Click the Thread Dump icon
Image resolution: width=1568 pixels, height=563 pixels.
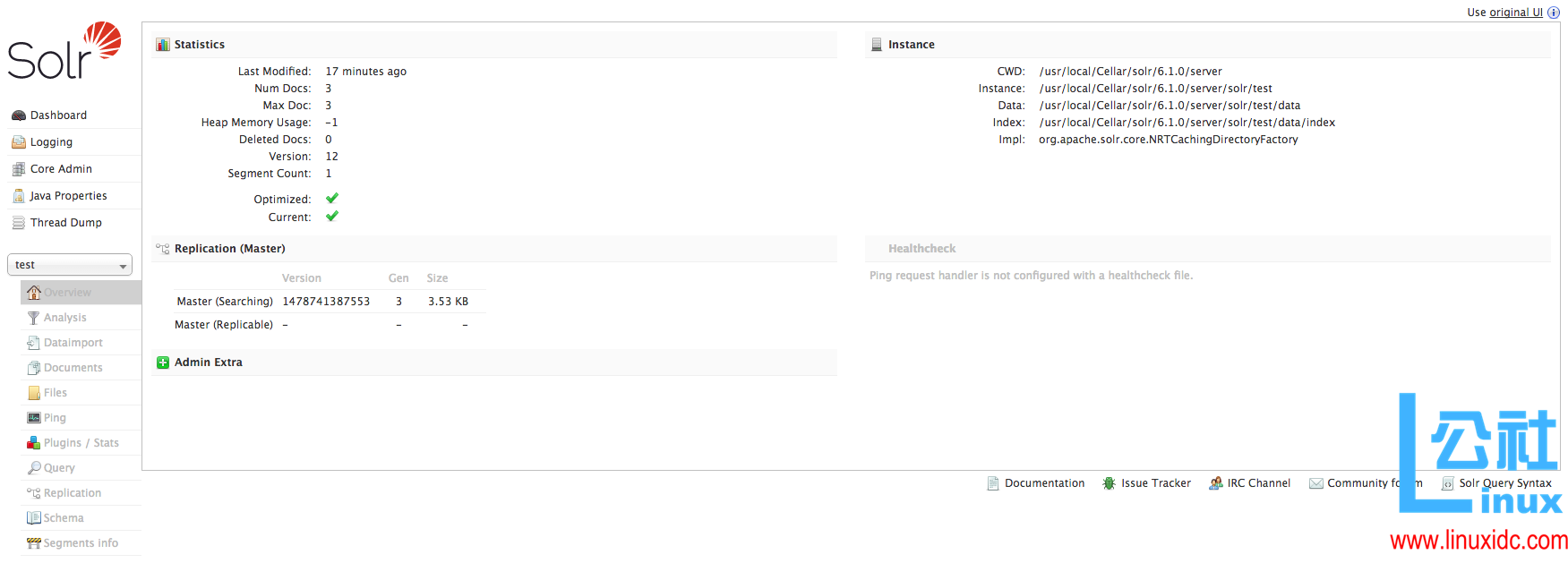click(19, 223)
